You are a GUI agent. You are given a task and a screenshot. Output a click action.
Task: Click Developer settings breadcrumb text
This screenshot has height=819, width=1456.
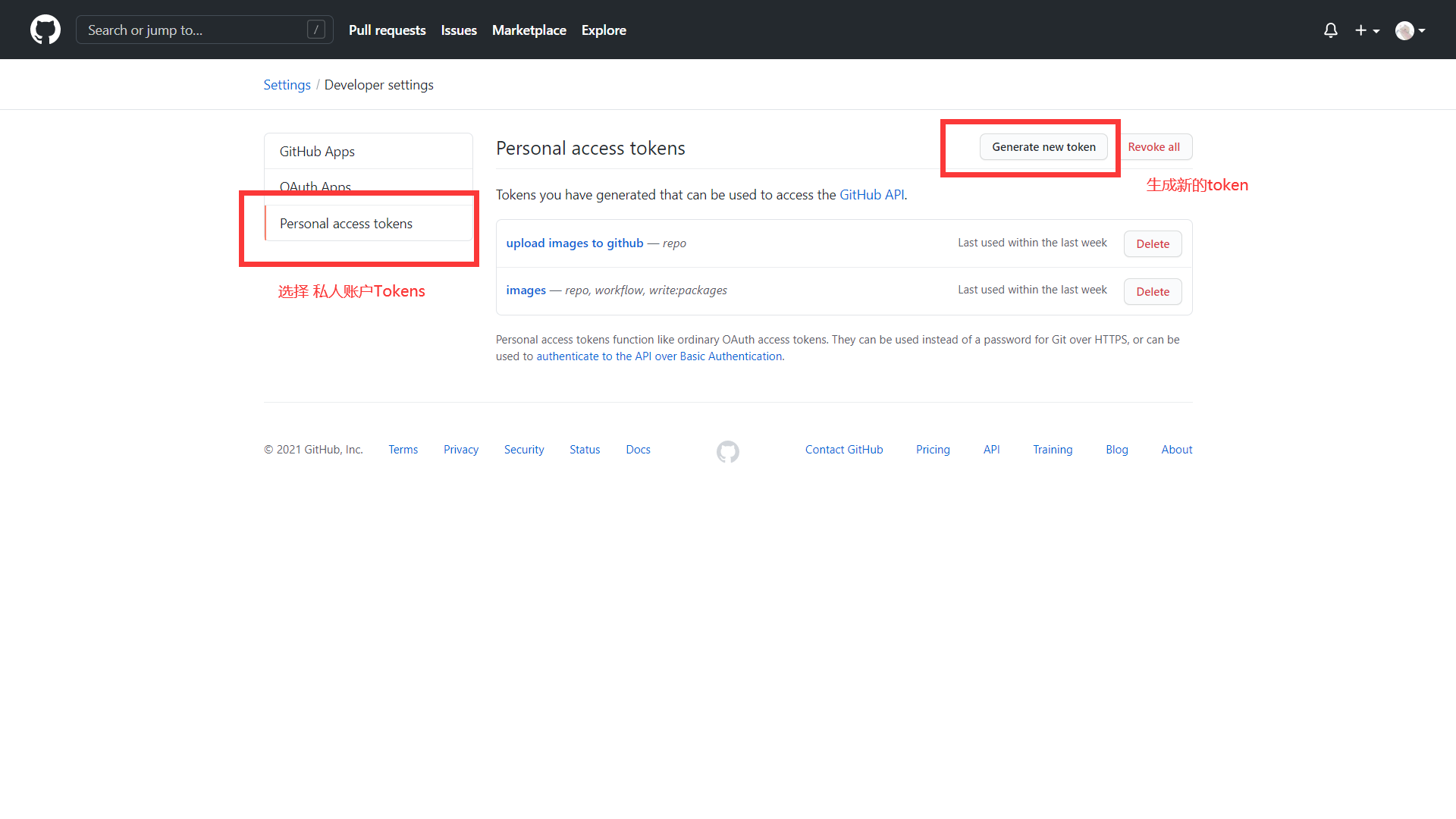(x=379, y=85)
